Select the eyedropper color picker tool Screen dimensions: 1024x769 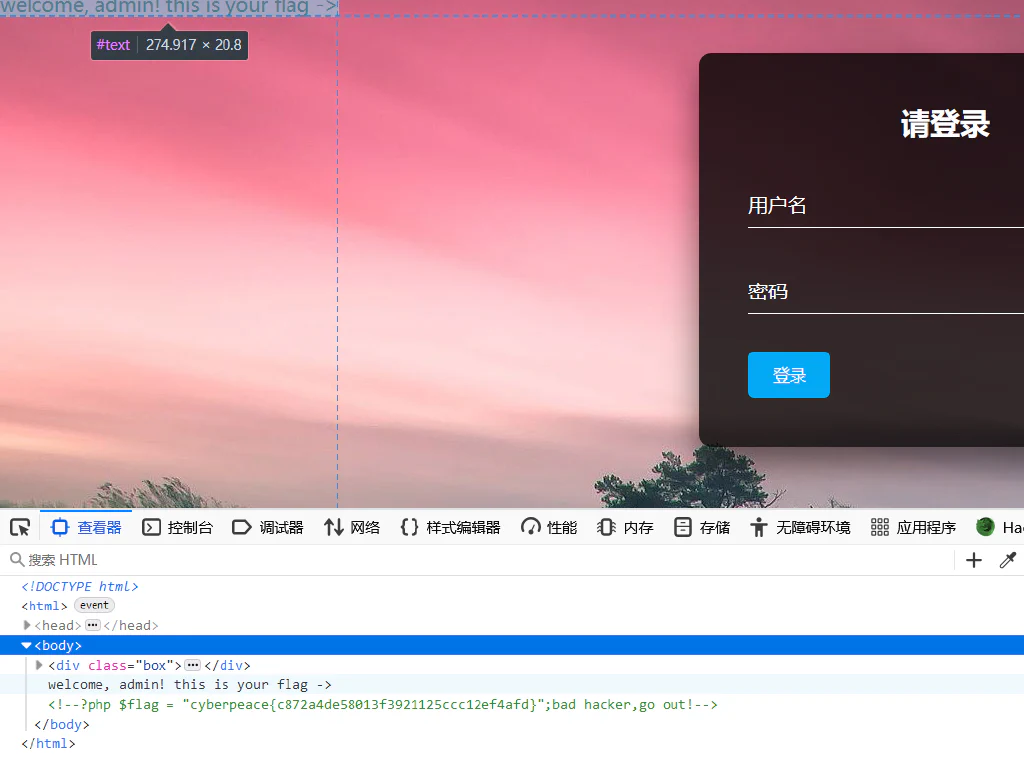(1008, 560)
